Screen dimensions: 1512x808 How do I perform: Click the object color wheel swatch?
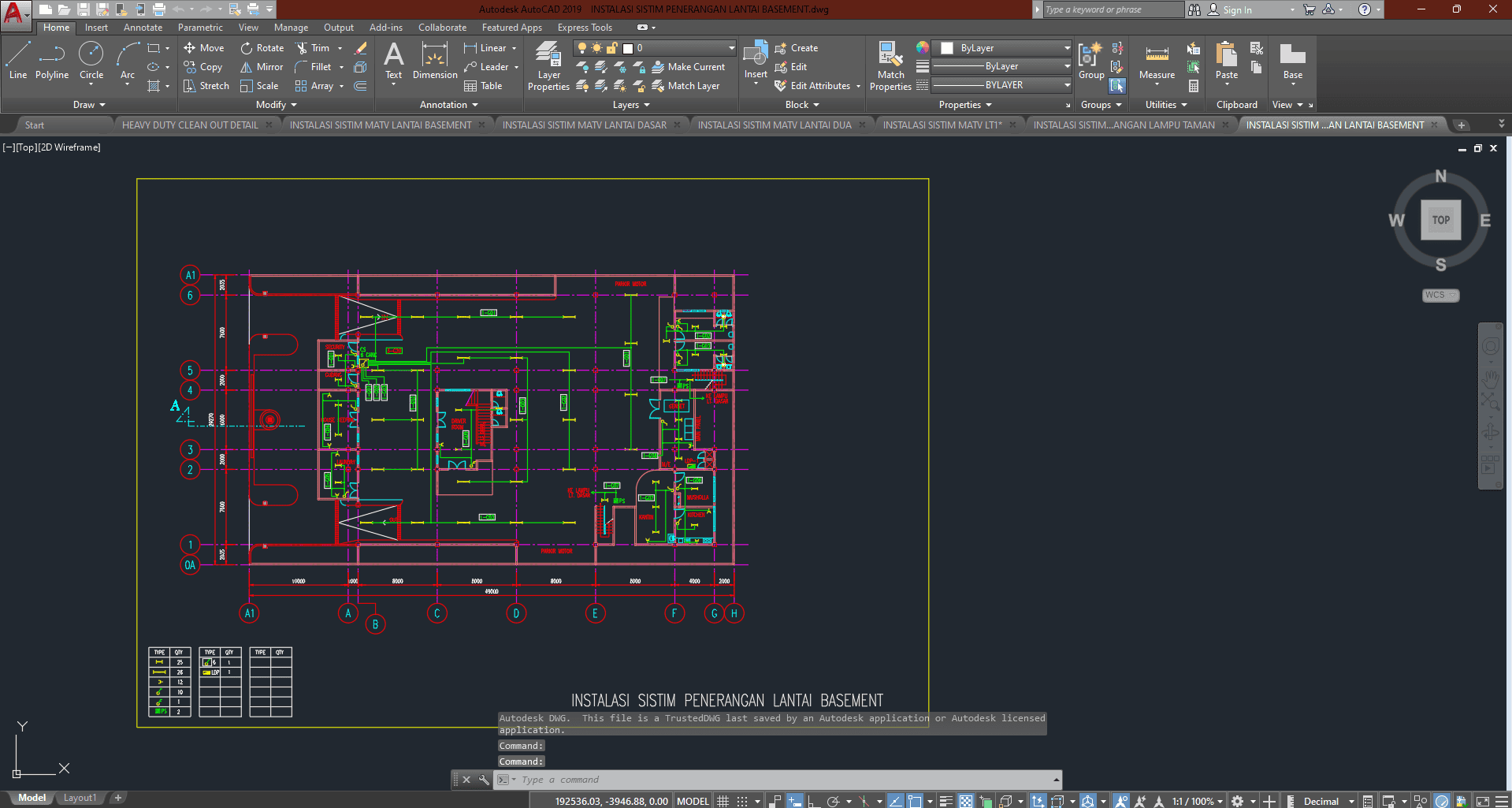point(922,48)
